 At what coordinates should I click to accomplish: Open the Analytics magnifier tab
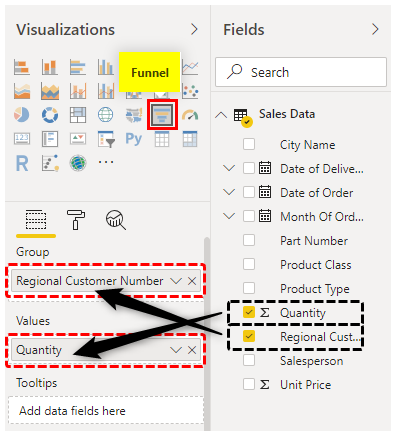116,220
